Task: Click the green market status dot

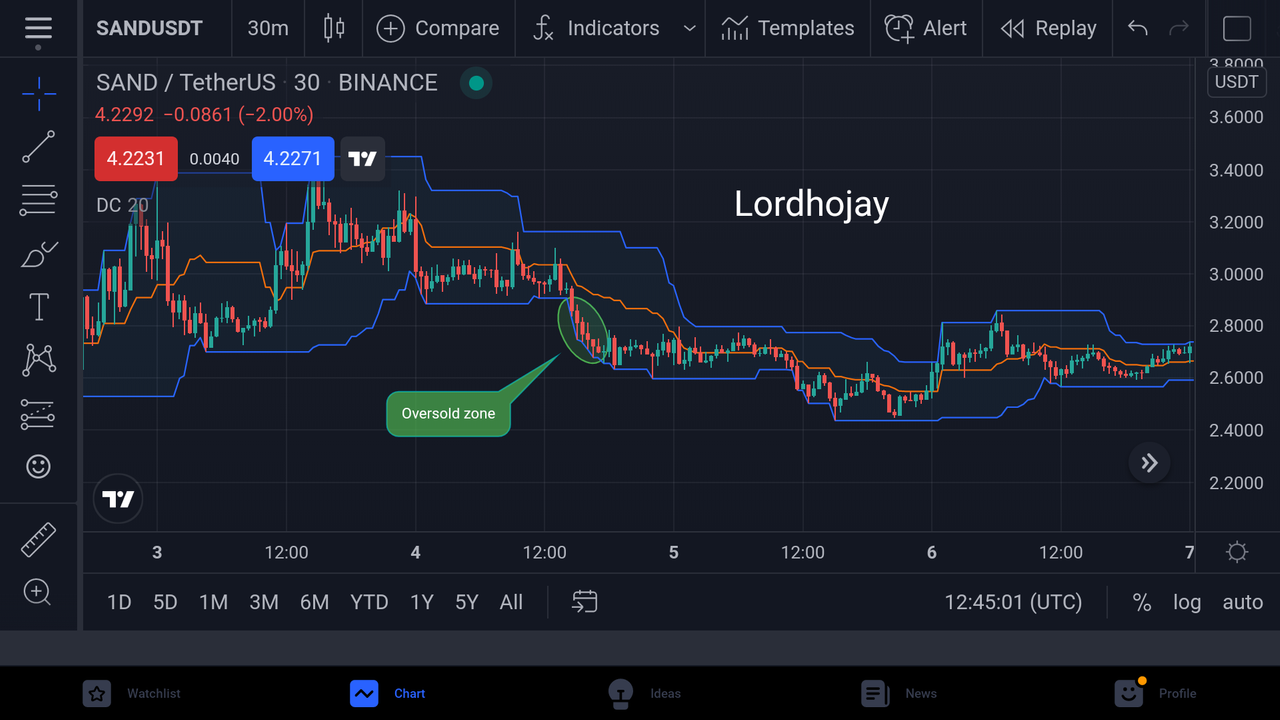Action: [x=476, y=83]
